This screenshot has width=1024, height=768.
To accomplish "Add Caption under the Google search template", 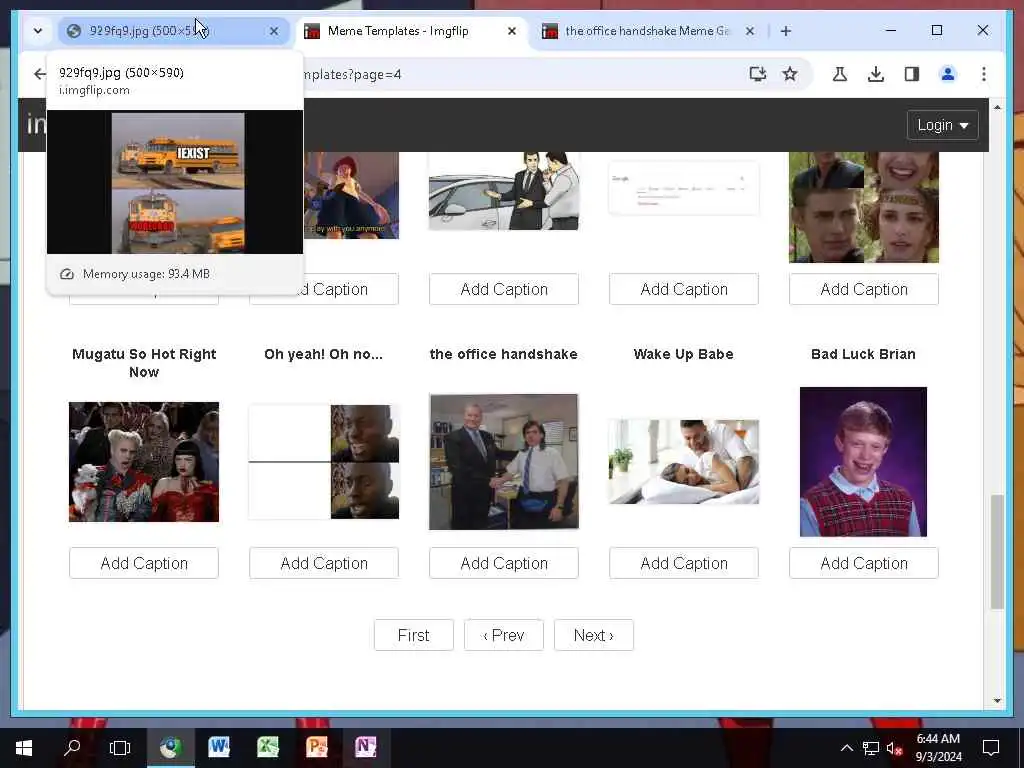I will (684, 289).
